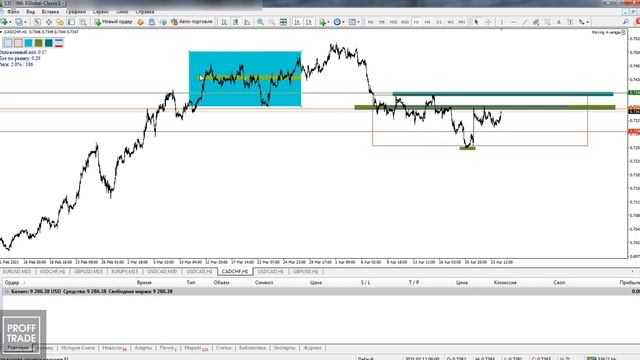Expand the arrows objects dropdown
This screenshot has height=360, width=640.
[x=587, y=22]
